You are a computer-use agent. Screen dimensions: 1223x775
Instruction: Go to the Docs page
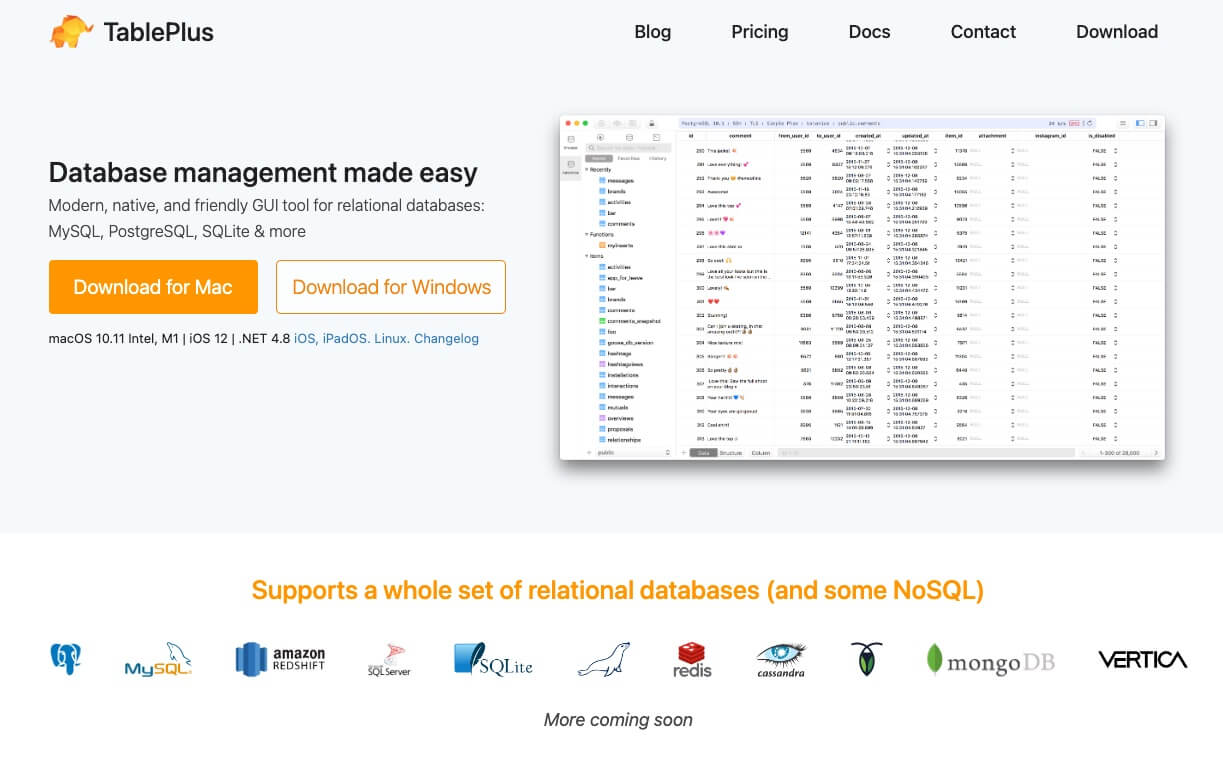(x=869, y=32)
